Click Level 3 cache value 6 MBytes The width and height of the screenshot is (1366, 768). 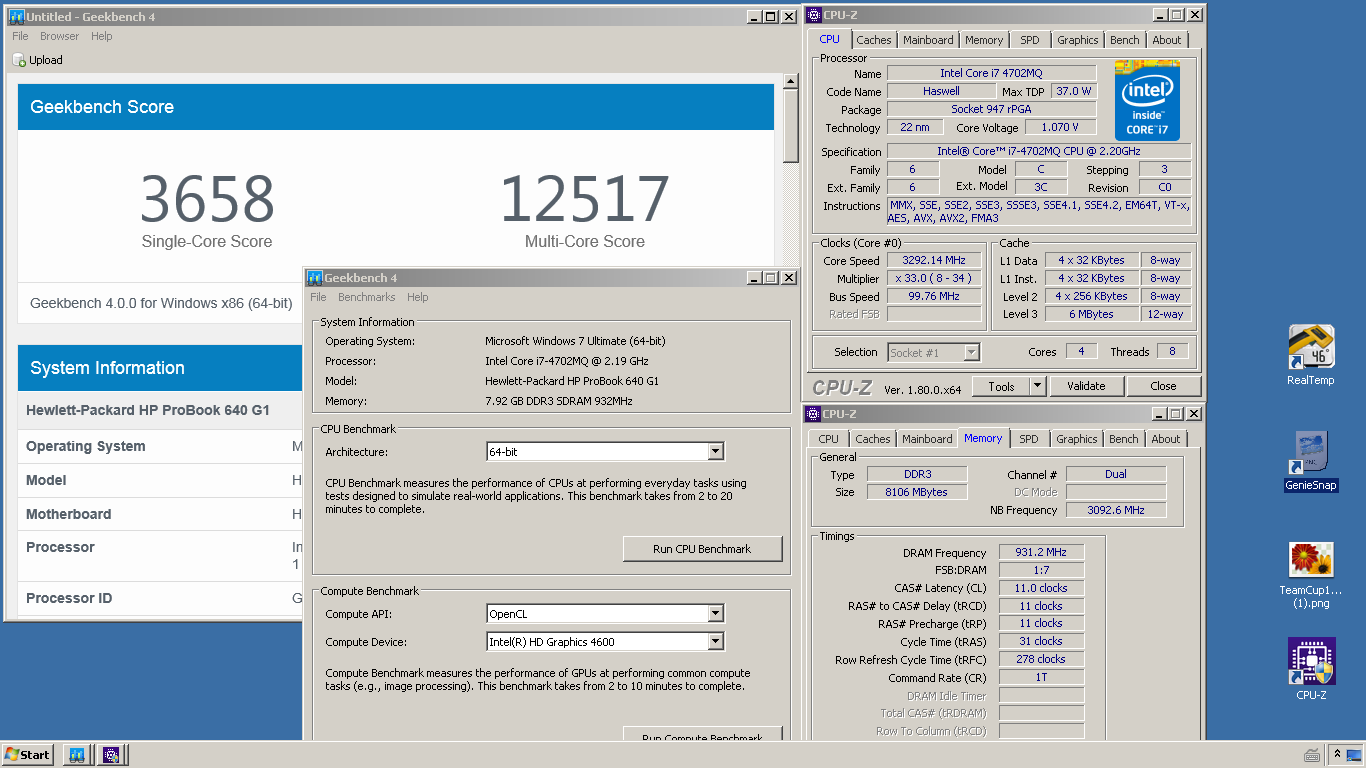click(x=1091, y=314)
